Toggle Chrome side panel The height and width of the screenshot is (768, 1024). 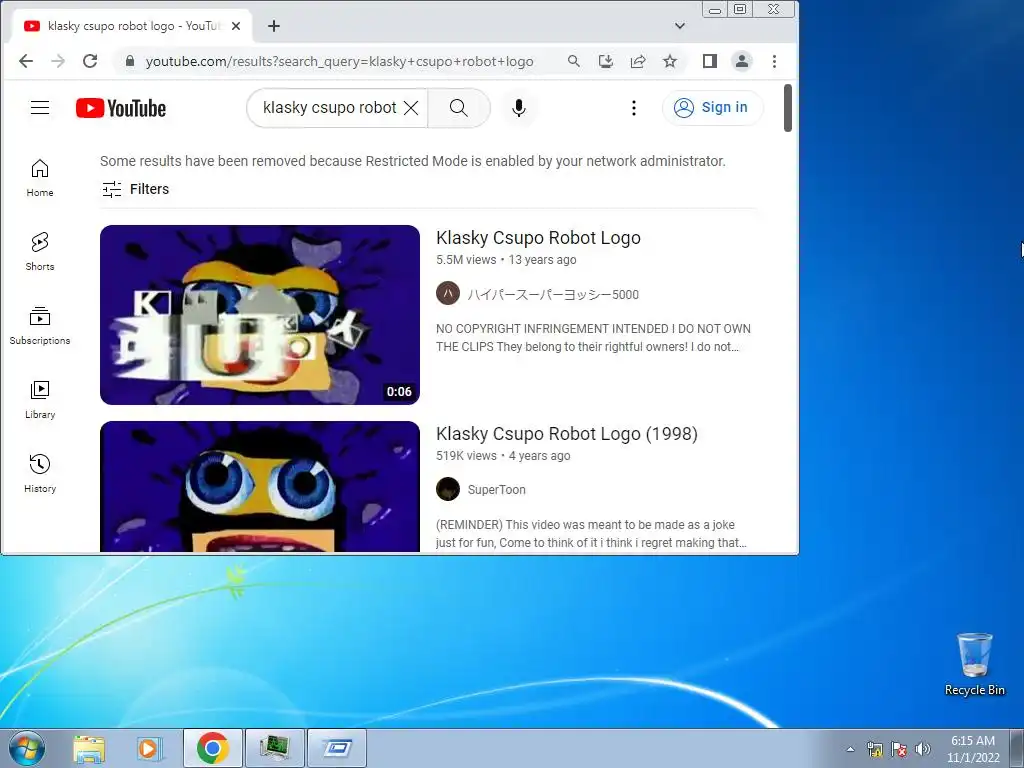(710, 61)
